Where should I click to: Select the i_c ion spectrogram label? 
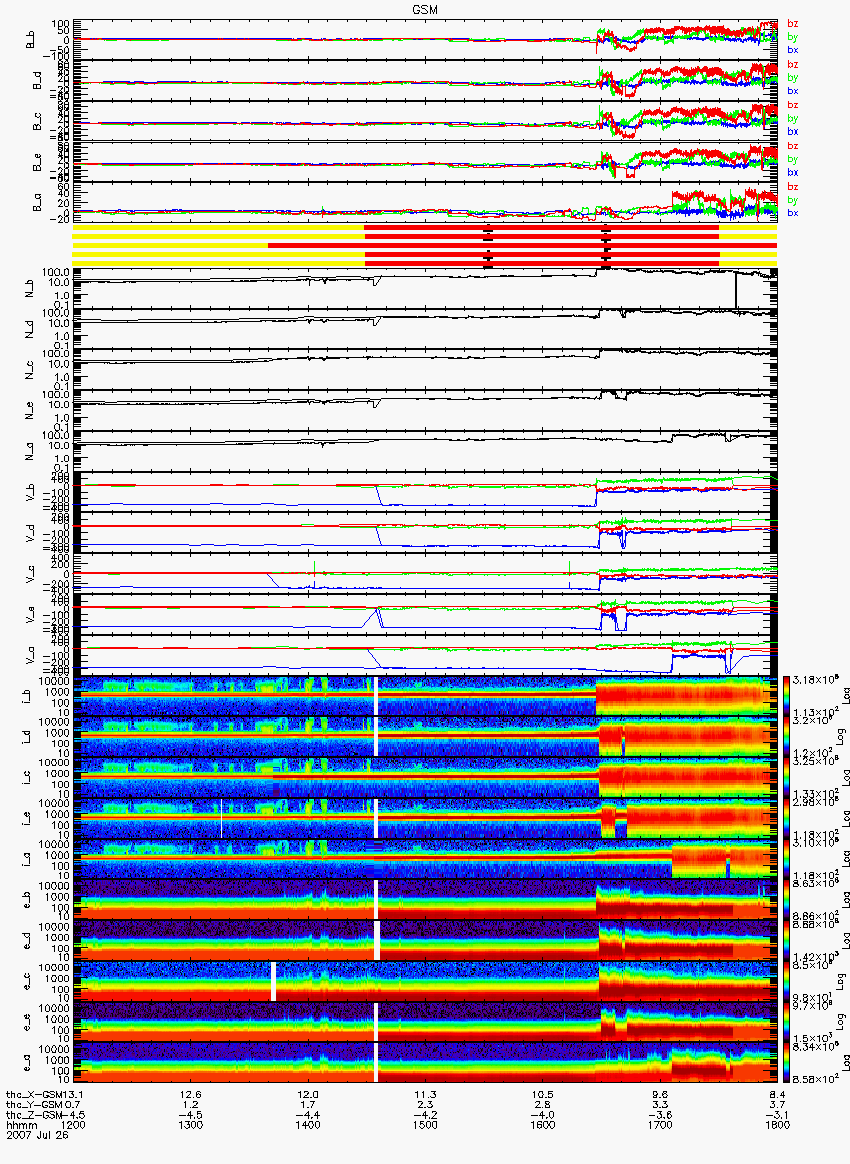coord(27,778)
